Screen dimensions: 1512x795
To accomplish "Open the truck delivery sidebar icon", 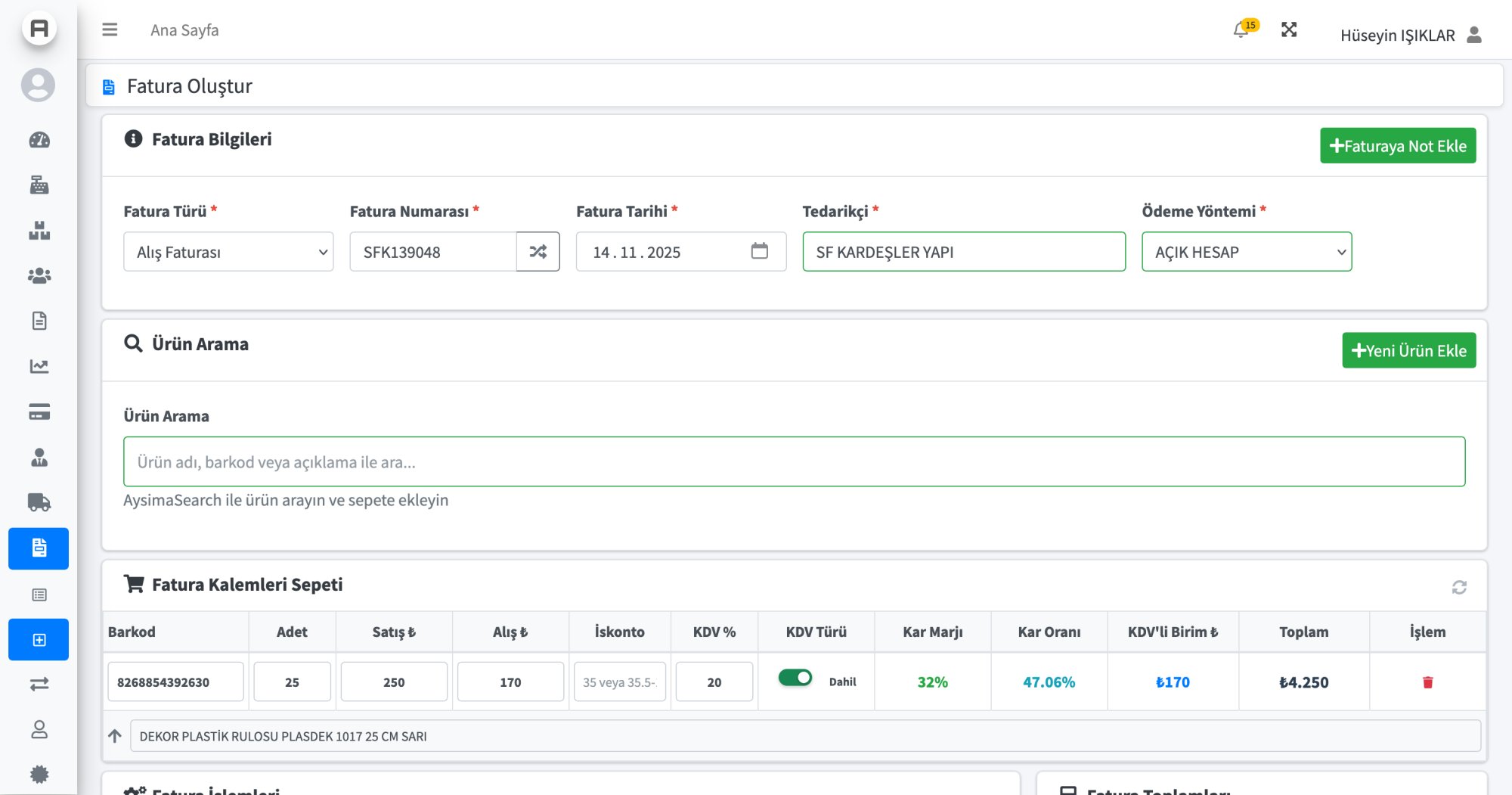I will [39, 502].
